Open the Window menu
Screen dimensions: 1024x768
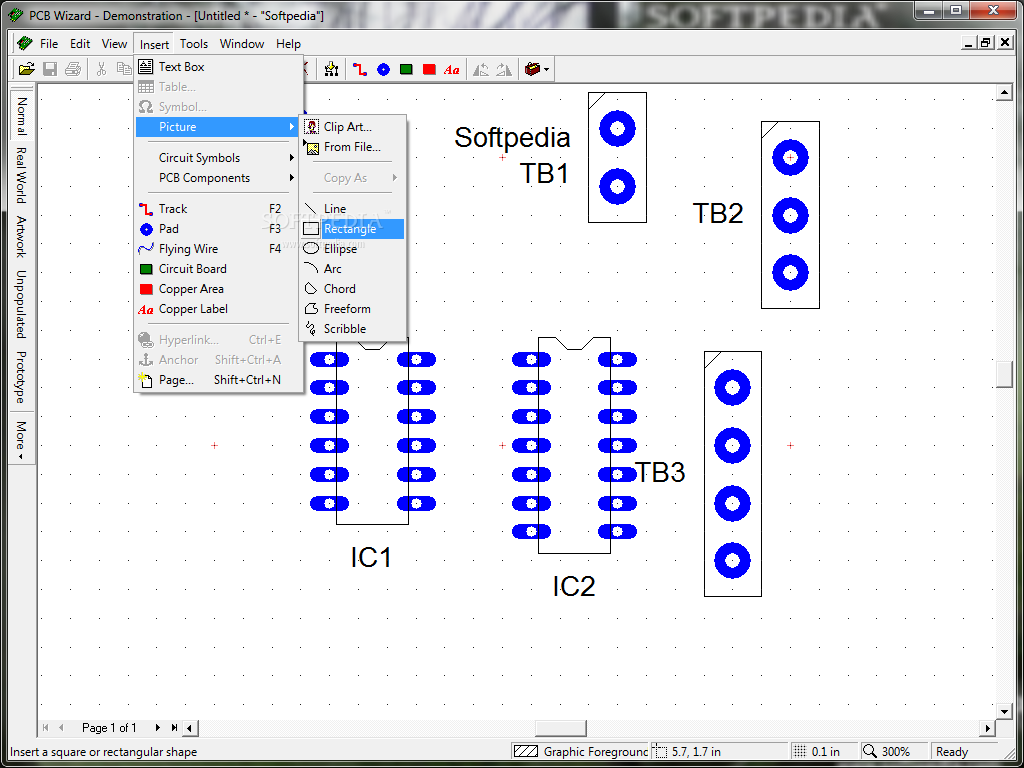tap(242, 44)
